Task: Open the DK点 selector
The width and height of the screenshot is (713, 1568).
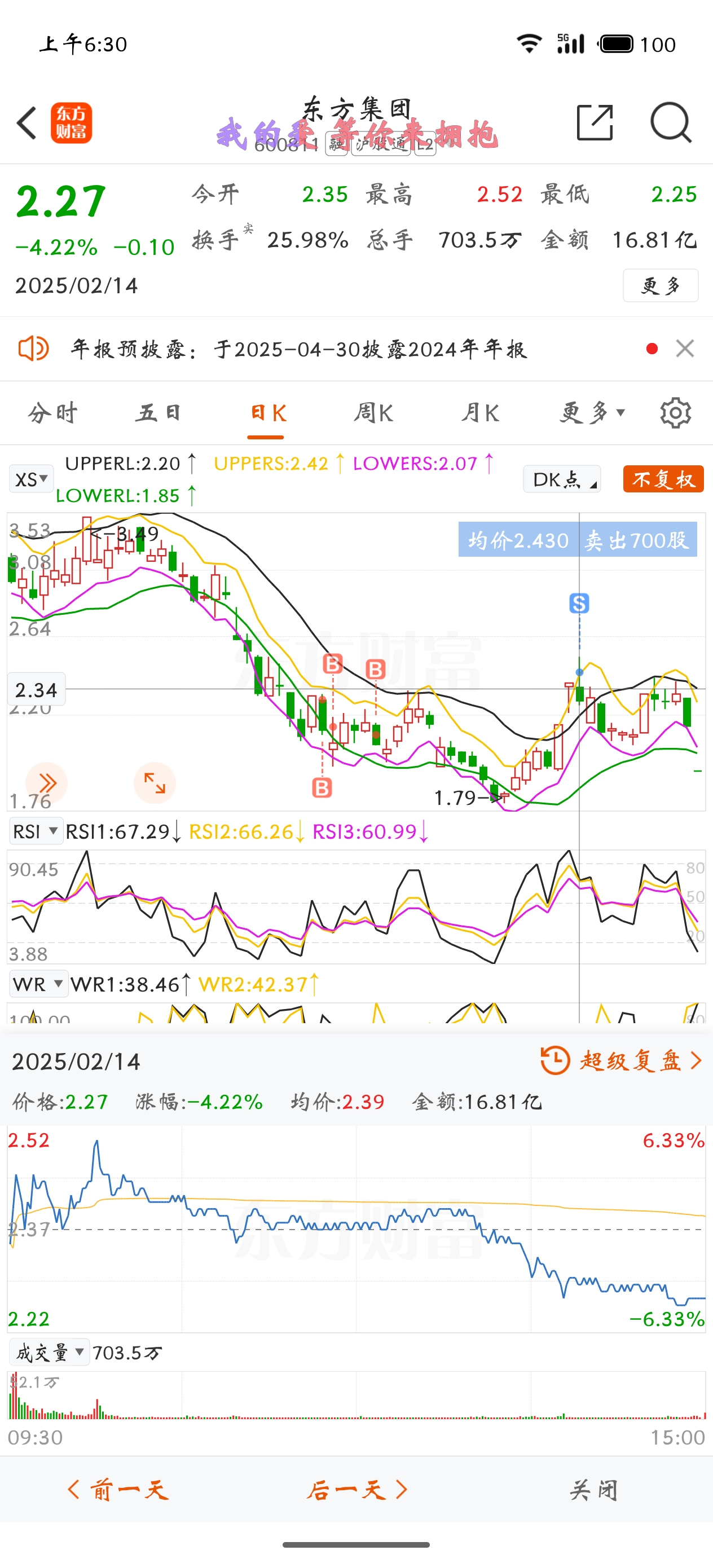Action: (562, 479)
